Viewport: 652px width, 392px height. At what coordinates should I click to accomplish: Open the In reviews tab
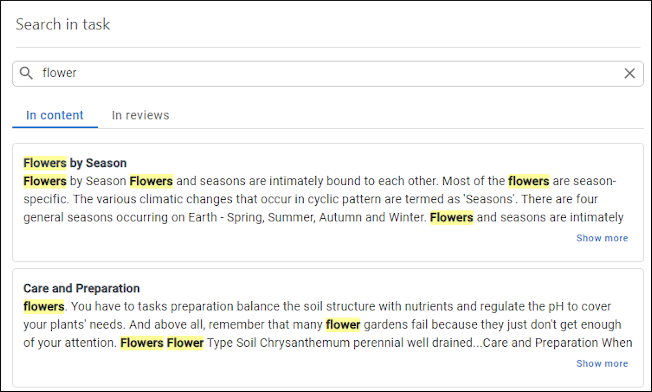click(x=141, y=115)
